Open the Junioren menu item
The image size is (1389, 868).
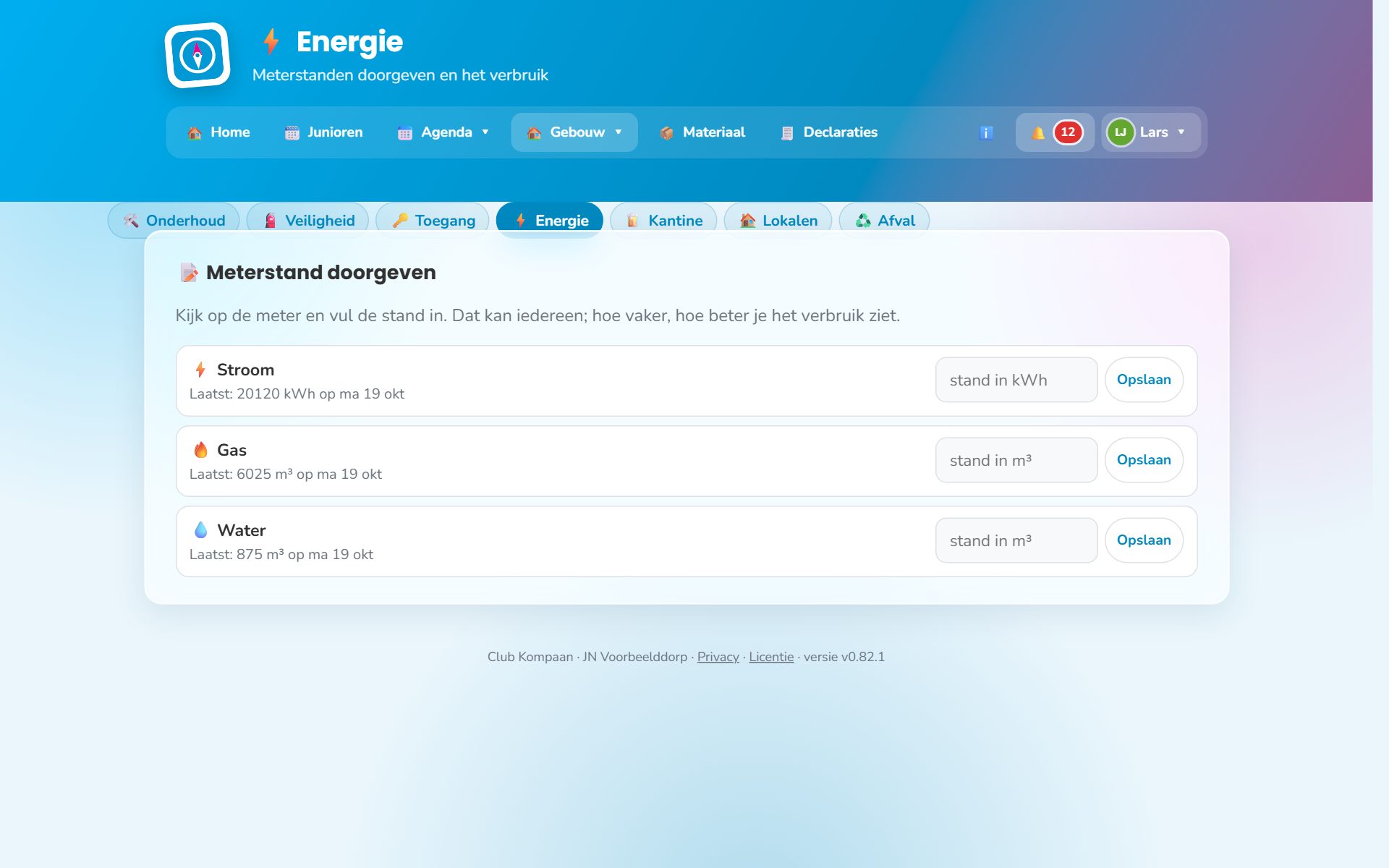click(324, 132)
